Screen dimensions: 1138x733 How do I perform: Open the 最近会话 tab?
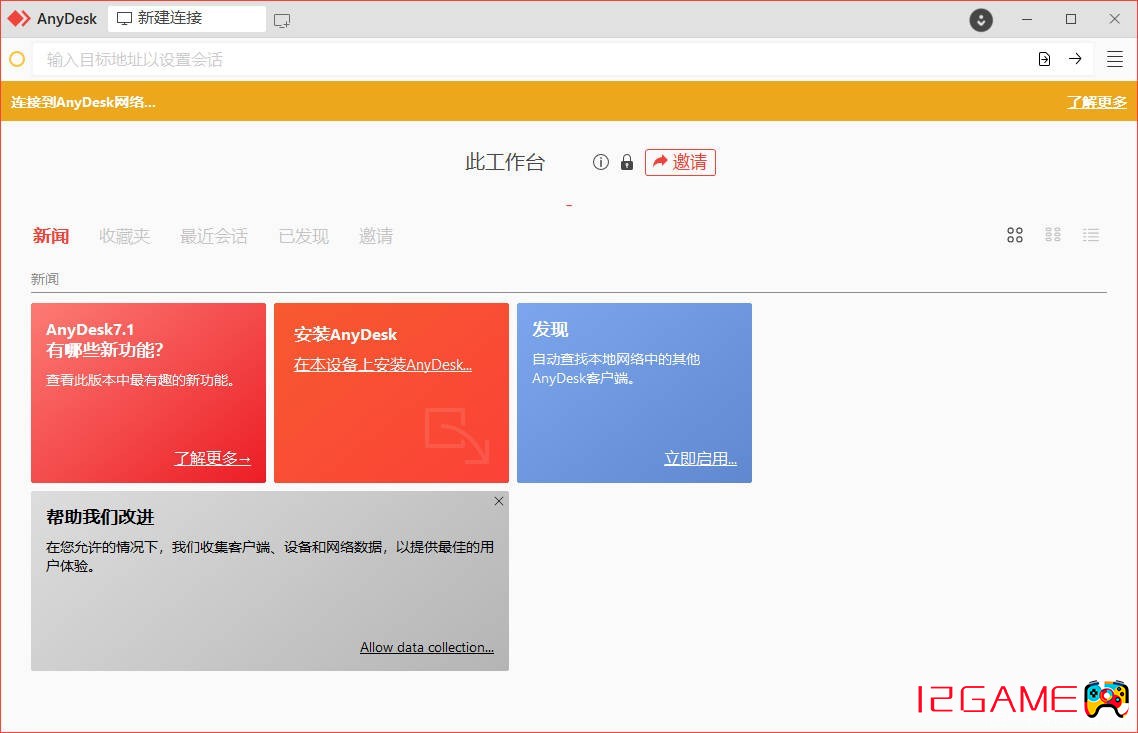pos(213,236)
